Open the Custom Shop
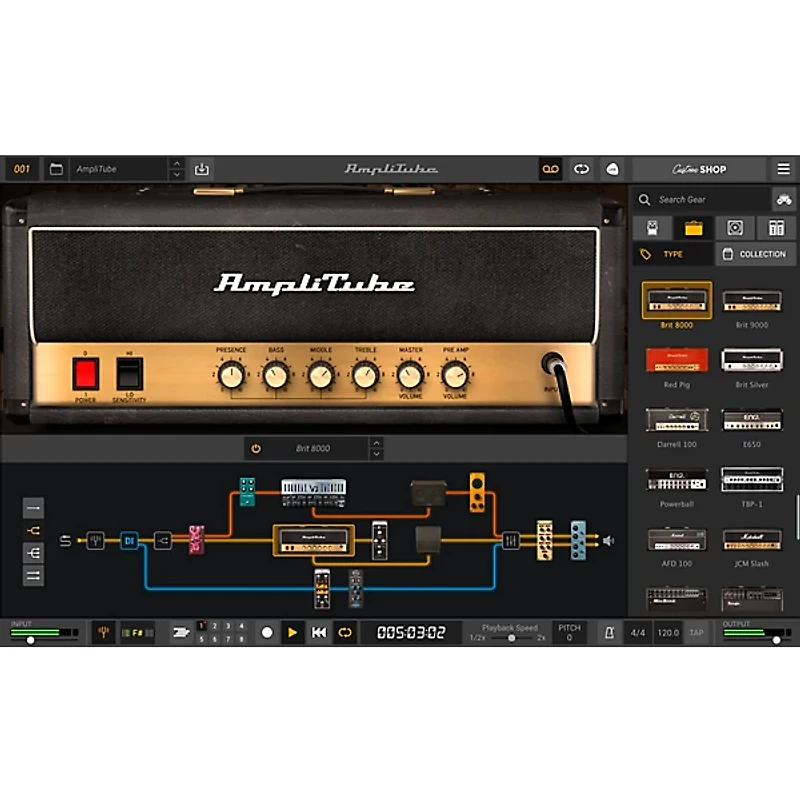Viewport: 800px width, 800px height. tap(698, 169)
